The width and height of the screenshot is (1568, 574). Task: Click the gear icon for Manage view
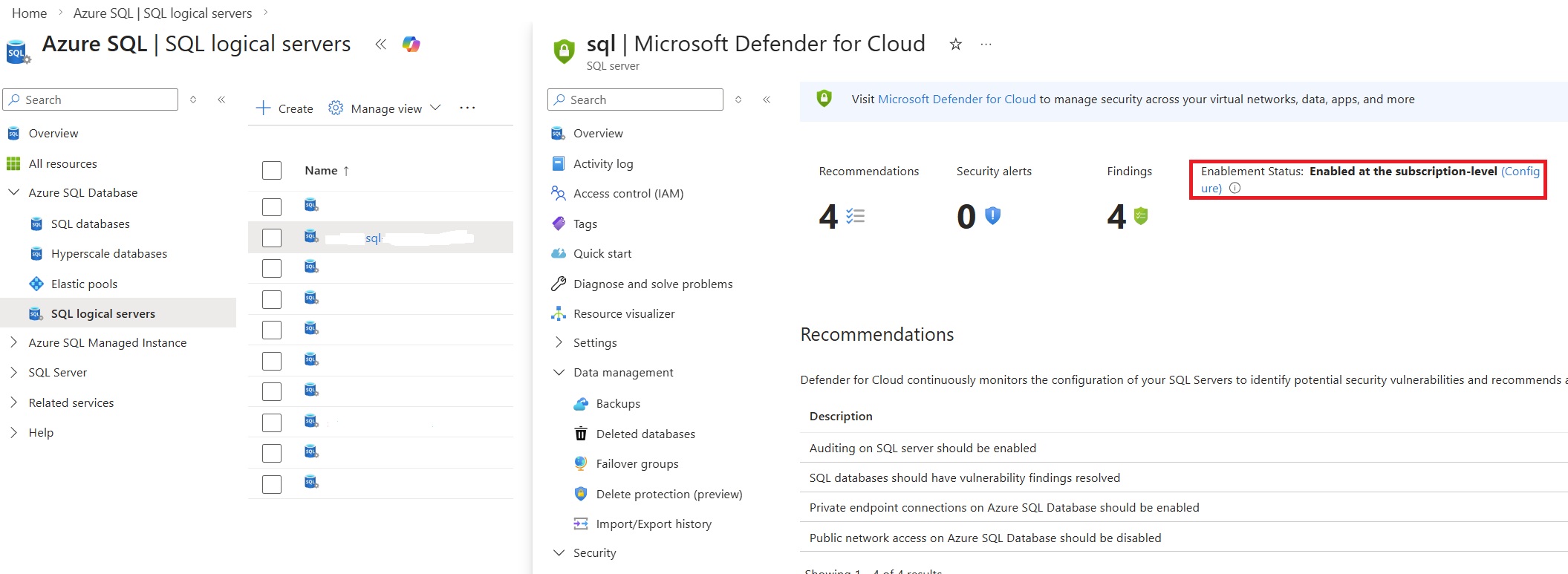coord(336,108)
